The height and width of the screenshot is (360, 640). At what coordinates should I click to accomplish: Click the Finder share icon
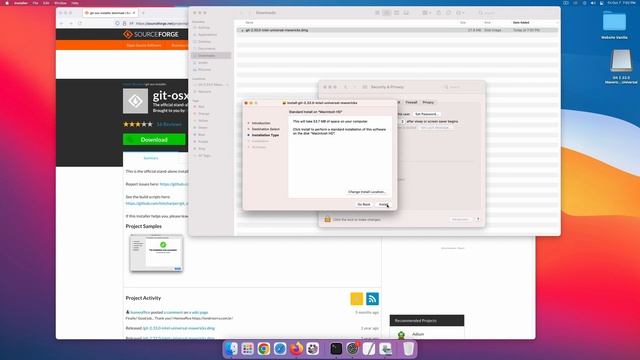pyautogui.click(x=439, y=13)
